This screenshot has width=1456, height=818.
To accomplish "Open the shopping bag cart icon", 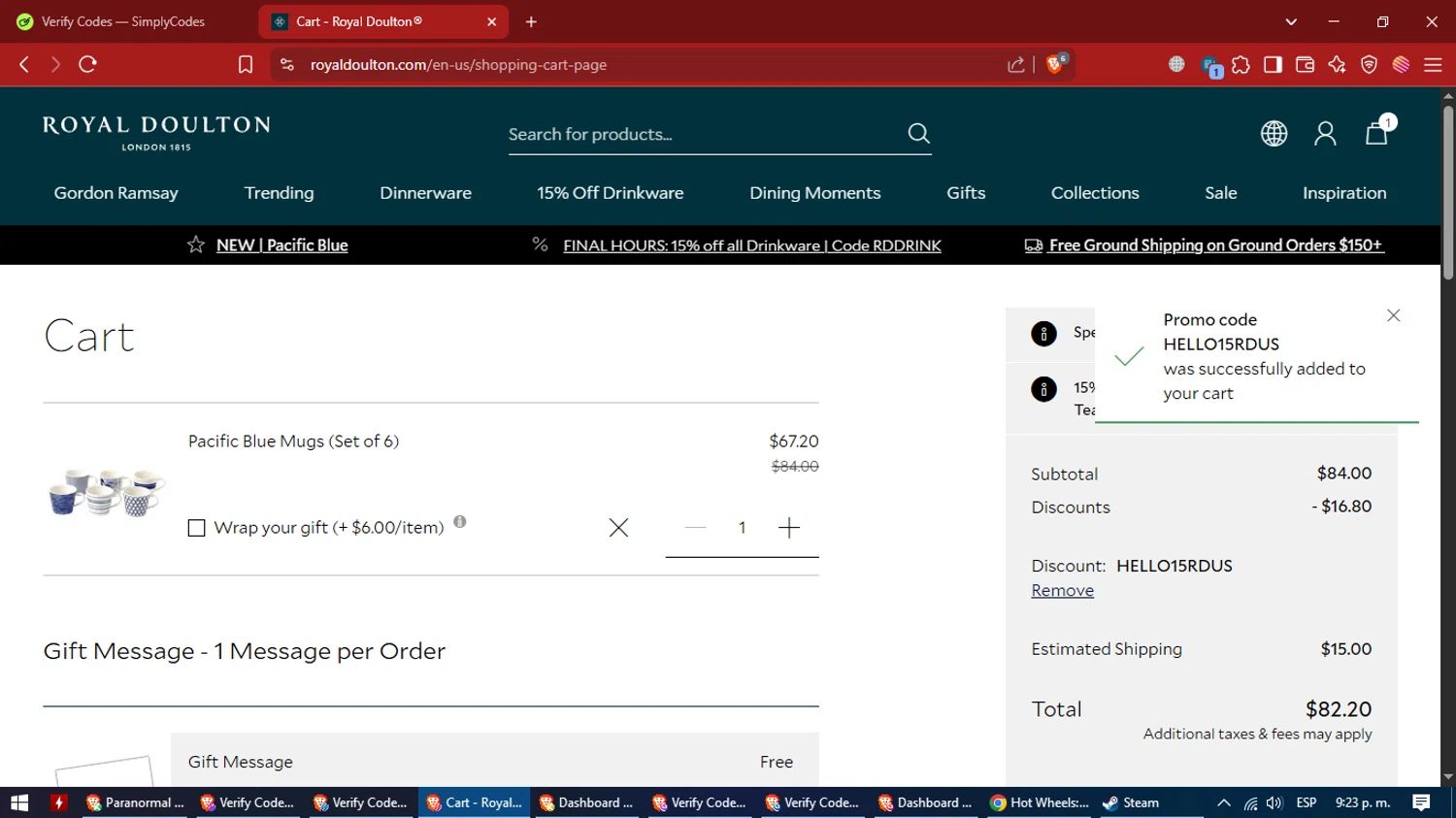I will (1376, 133).
